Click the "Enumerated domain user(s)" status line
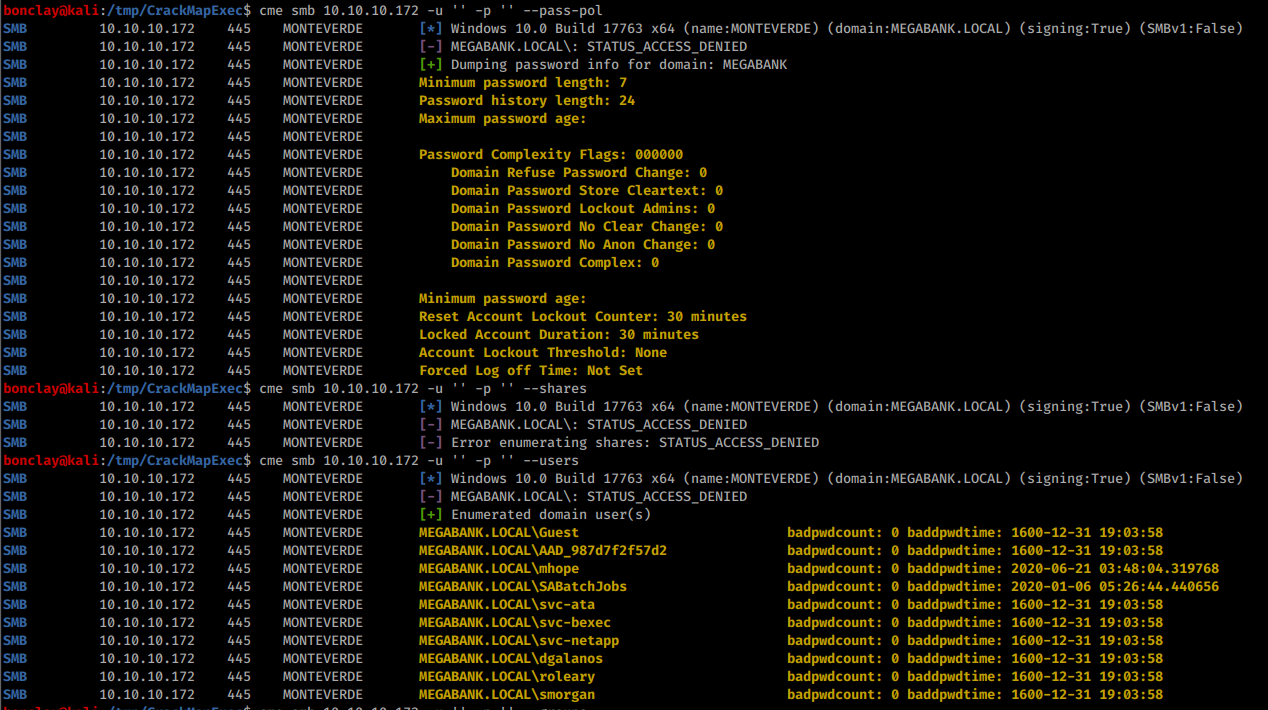The image size is (1268, 710). pos(550,515)
